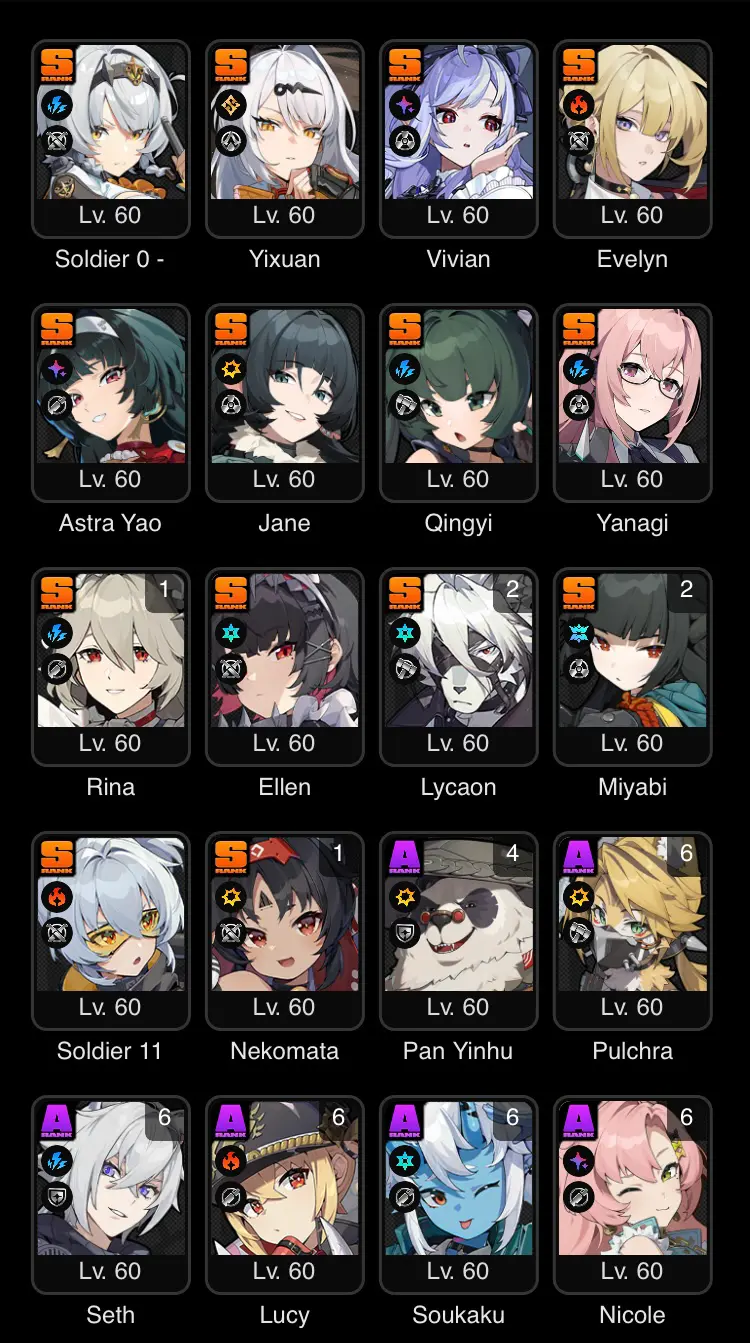Open Astra Yao's character portrait
This screenshot has width=750, height=1343.
coord(111,386)
